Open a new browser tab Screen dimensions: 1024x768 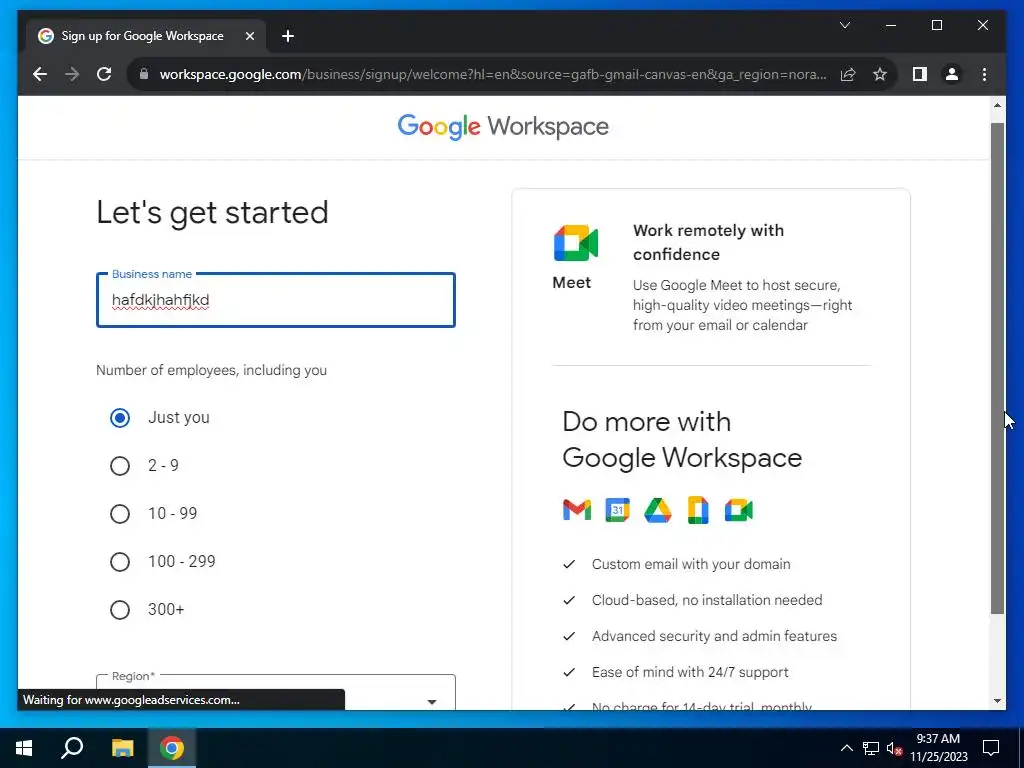tap(288, 36)
